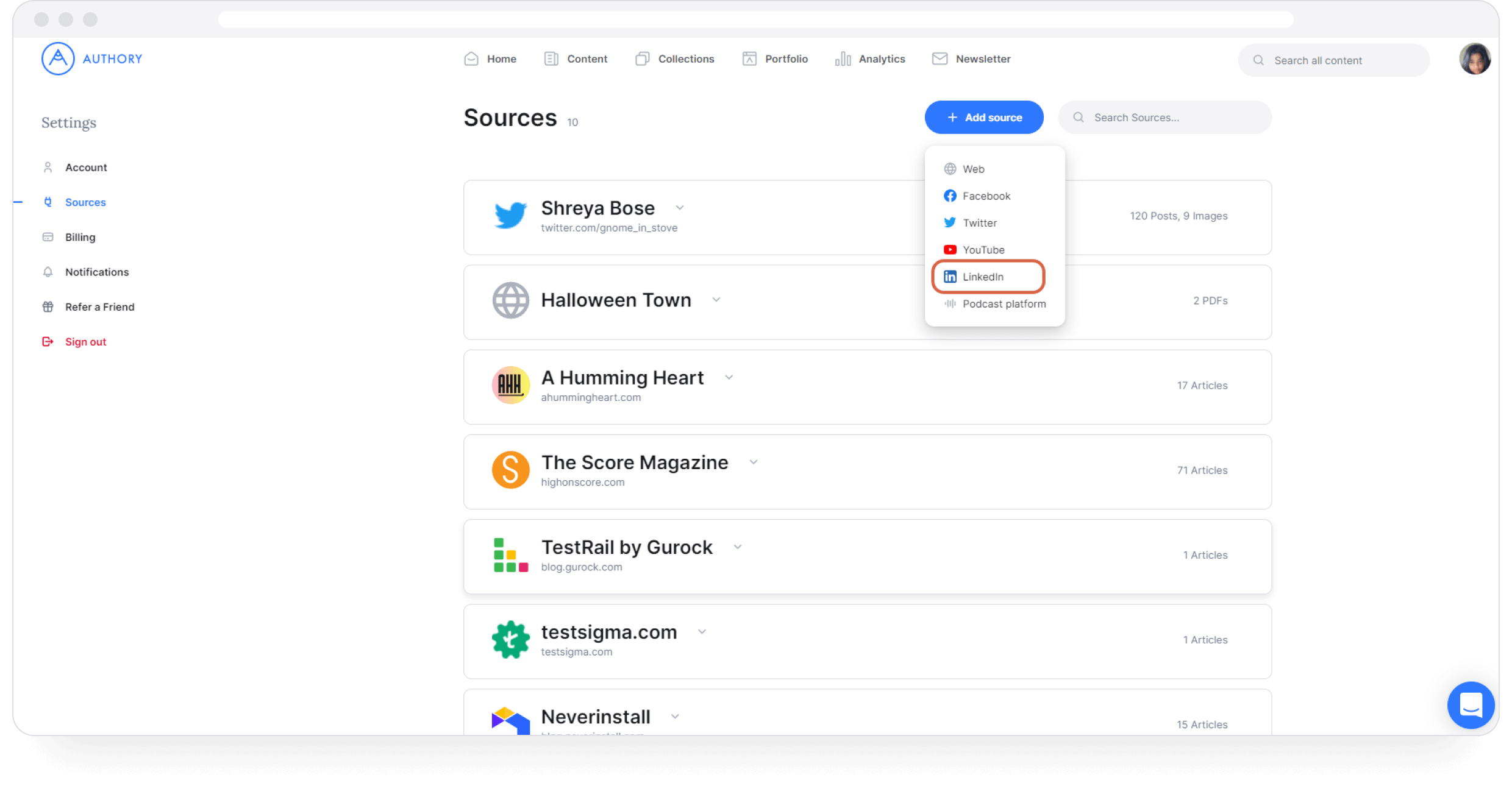Click the Collections stacked icon
This screenshot has width=1512, height=797.
pyautogui.click(x=642, y=58)
